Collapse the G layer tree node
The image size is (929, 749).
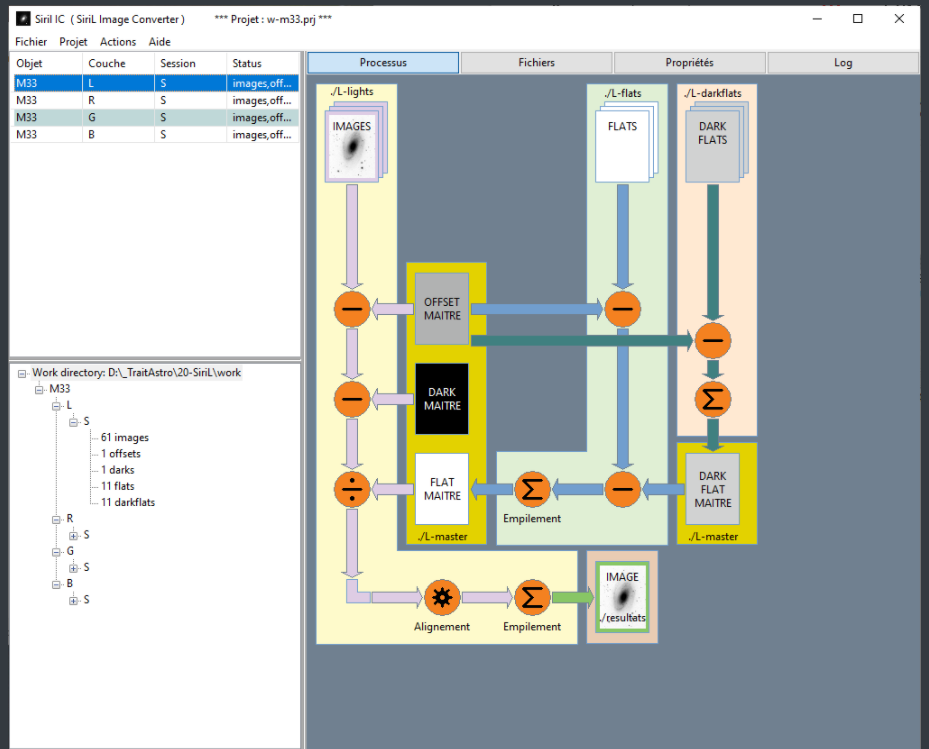point(56,552)
